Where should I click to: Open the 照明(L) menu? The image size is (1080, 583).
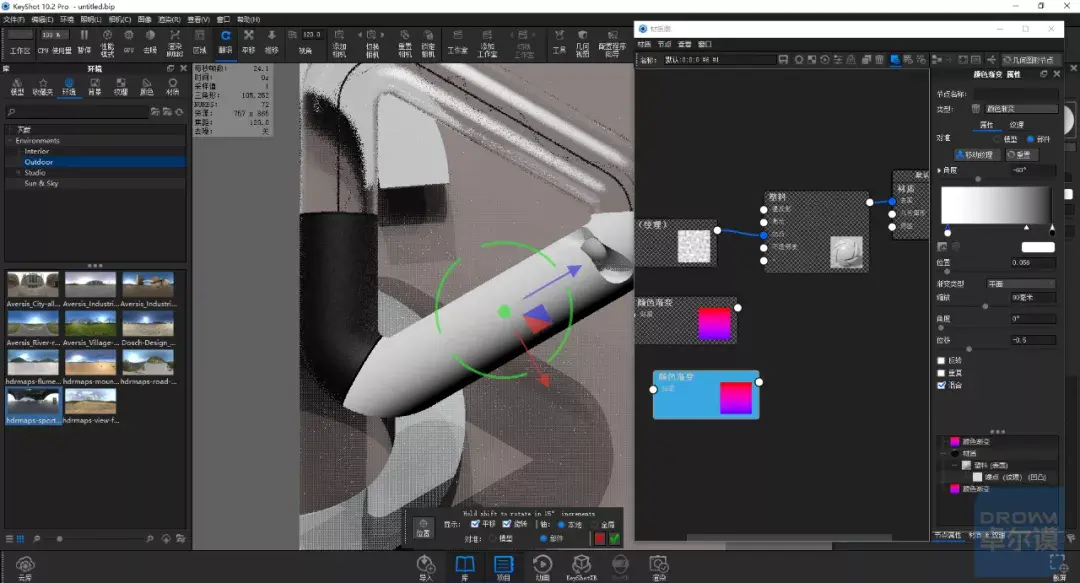click(90, 19)
